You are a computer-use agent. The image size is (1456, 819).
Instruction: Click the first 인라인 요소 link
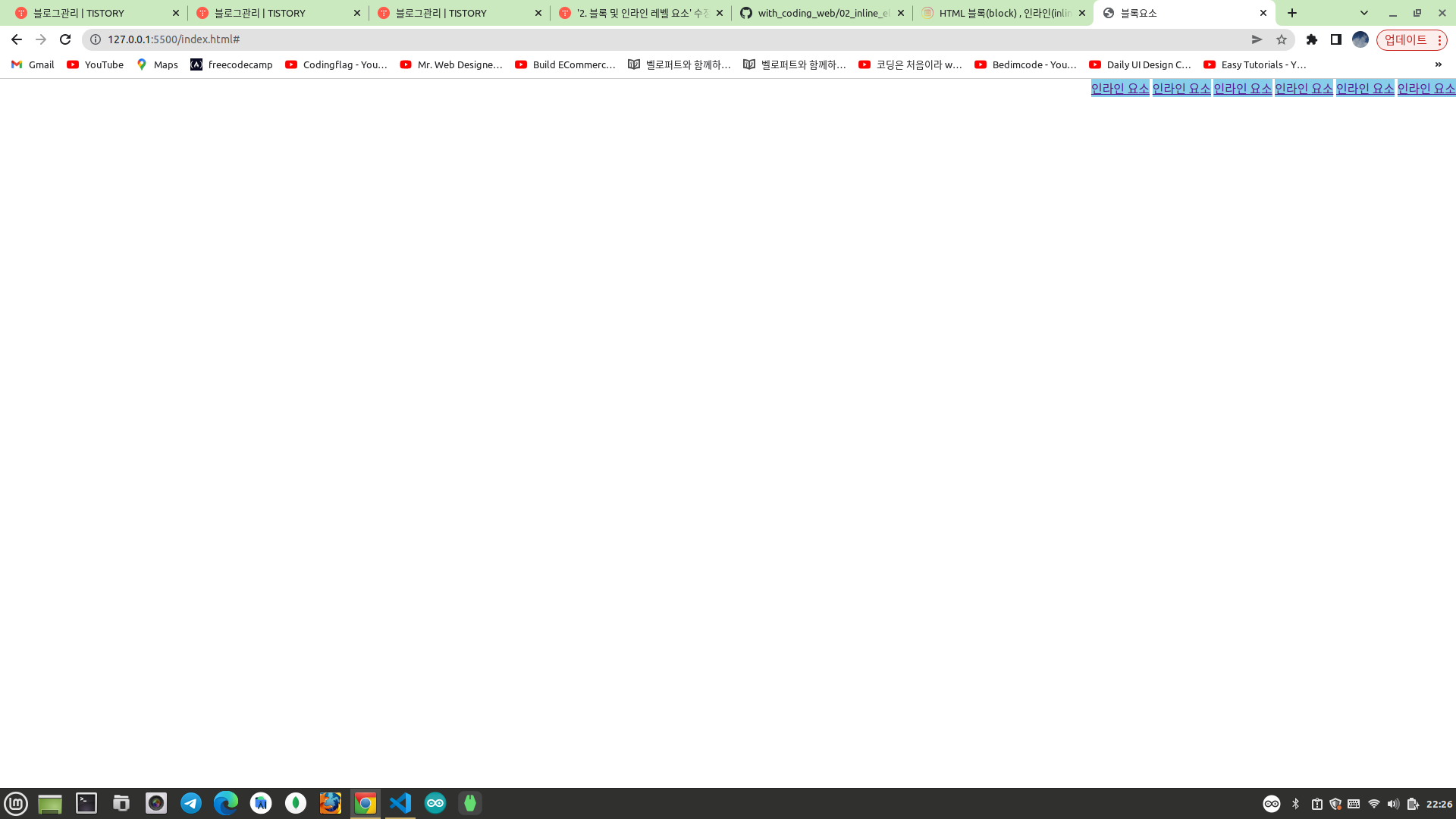(1119, 88)
